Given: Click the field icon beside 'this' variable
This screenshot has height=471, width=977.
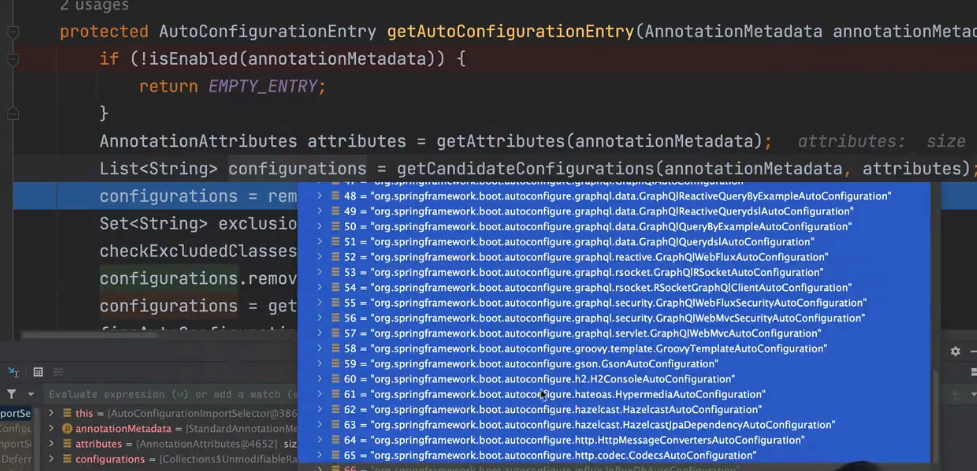Looking at the screenshot, I should click(67, 413).
